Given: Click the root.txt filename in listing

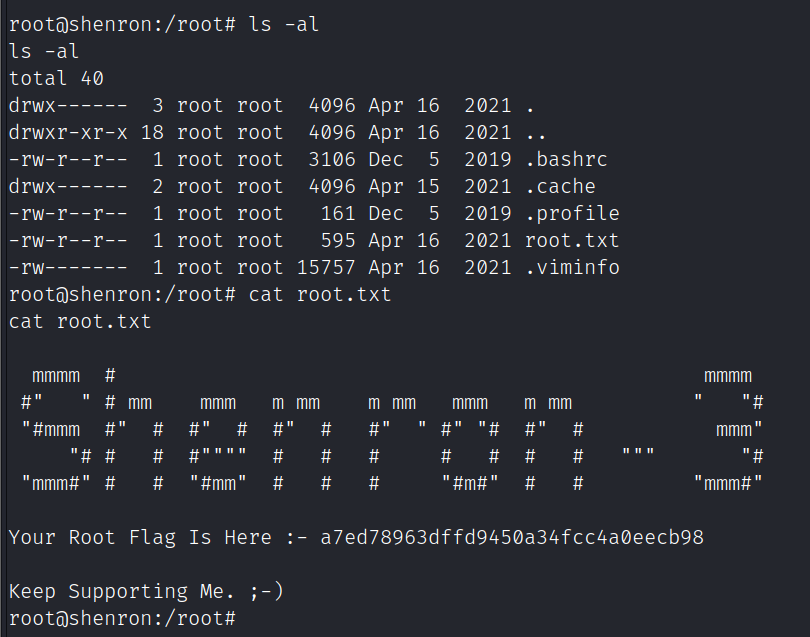Looking at the screenshot, I should (572, 241).
